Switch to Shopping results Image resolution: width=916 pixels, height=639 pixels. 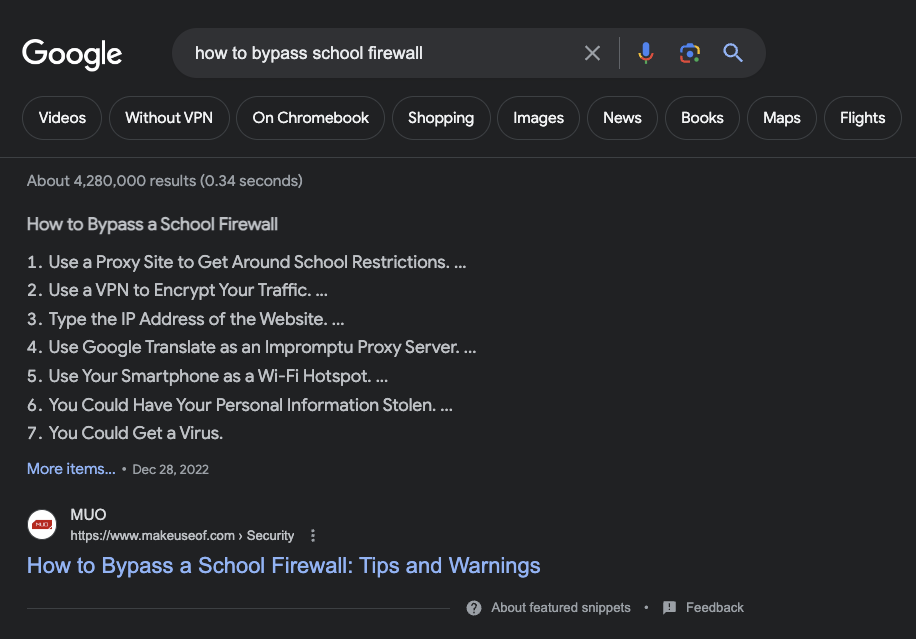point(441,118)
